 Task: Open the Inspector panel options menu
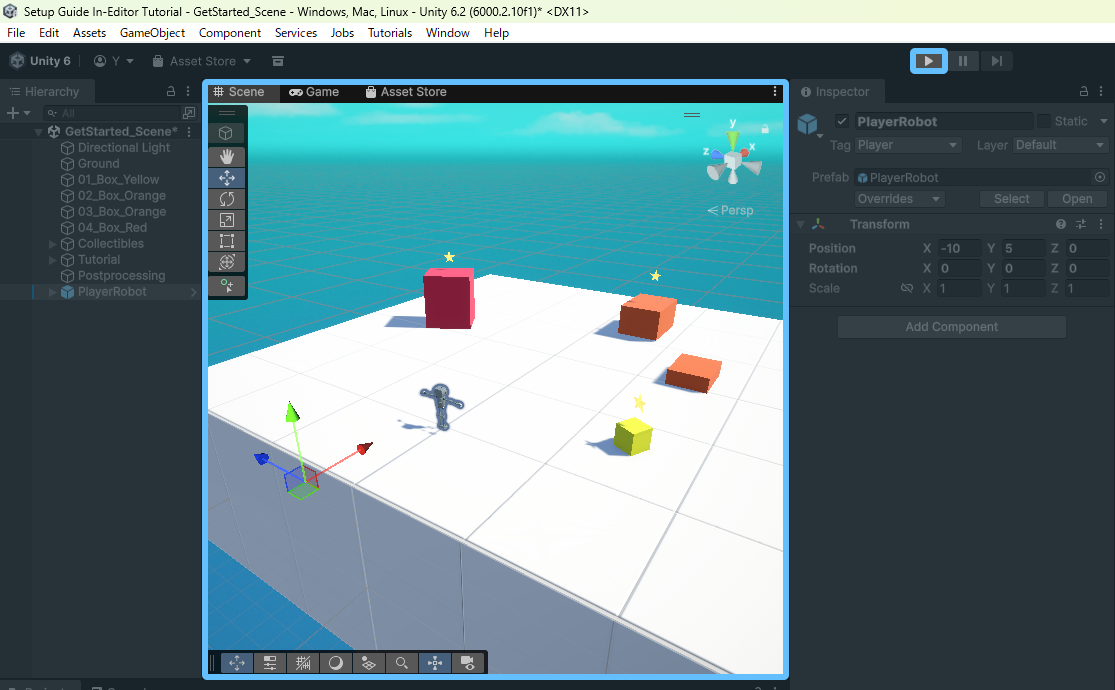click(1101, 91)
